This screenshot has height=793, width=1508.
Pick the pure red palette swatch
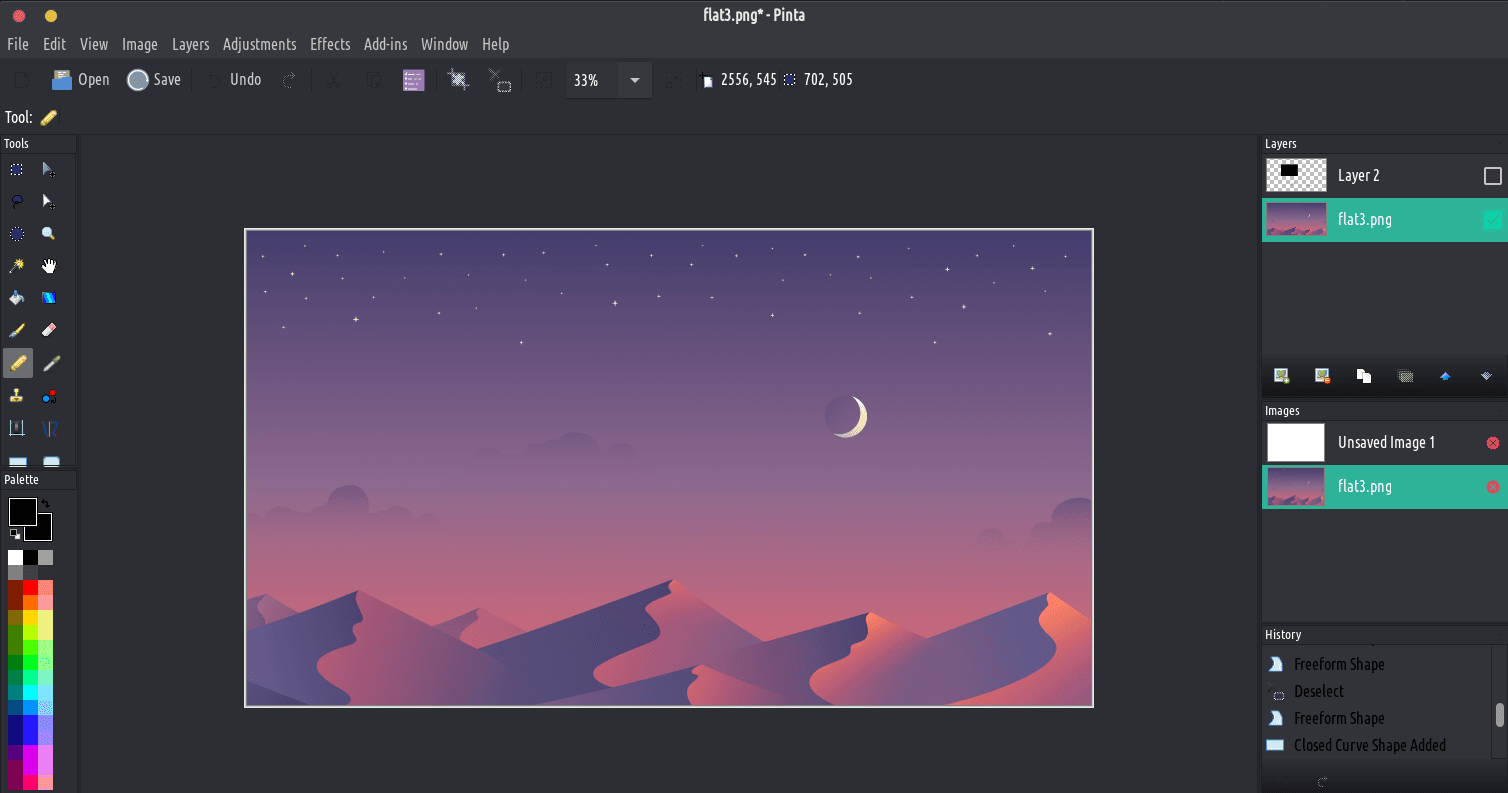point(30,588)
